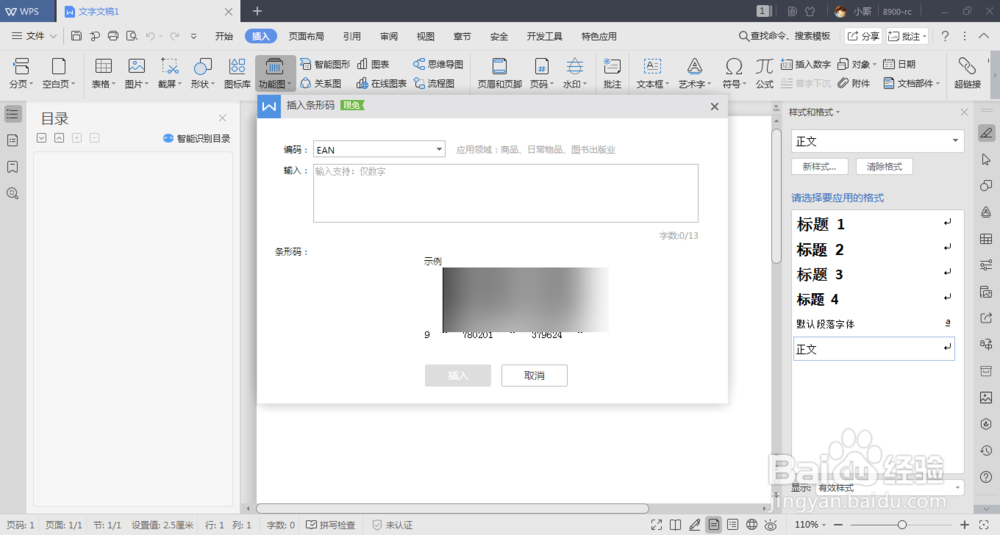
Task: Open 思维导图 mind map
Action: point(438,64)
